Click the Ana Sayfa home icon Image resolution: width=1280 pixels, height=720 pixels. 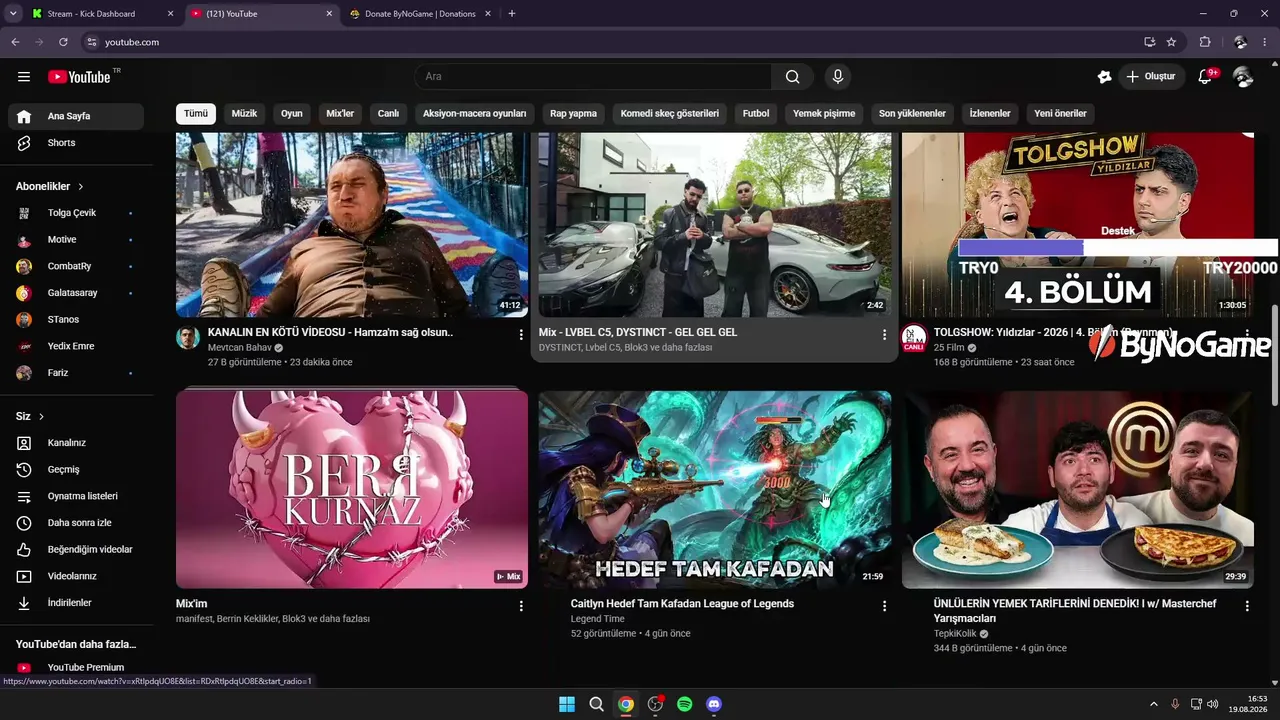click(24, 116)
